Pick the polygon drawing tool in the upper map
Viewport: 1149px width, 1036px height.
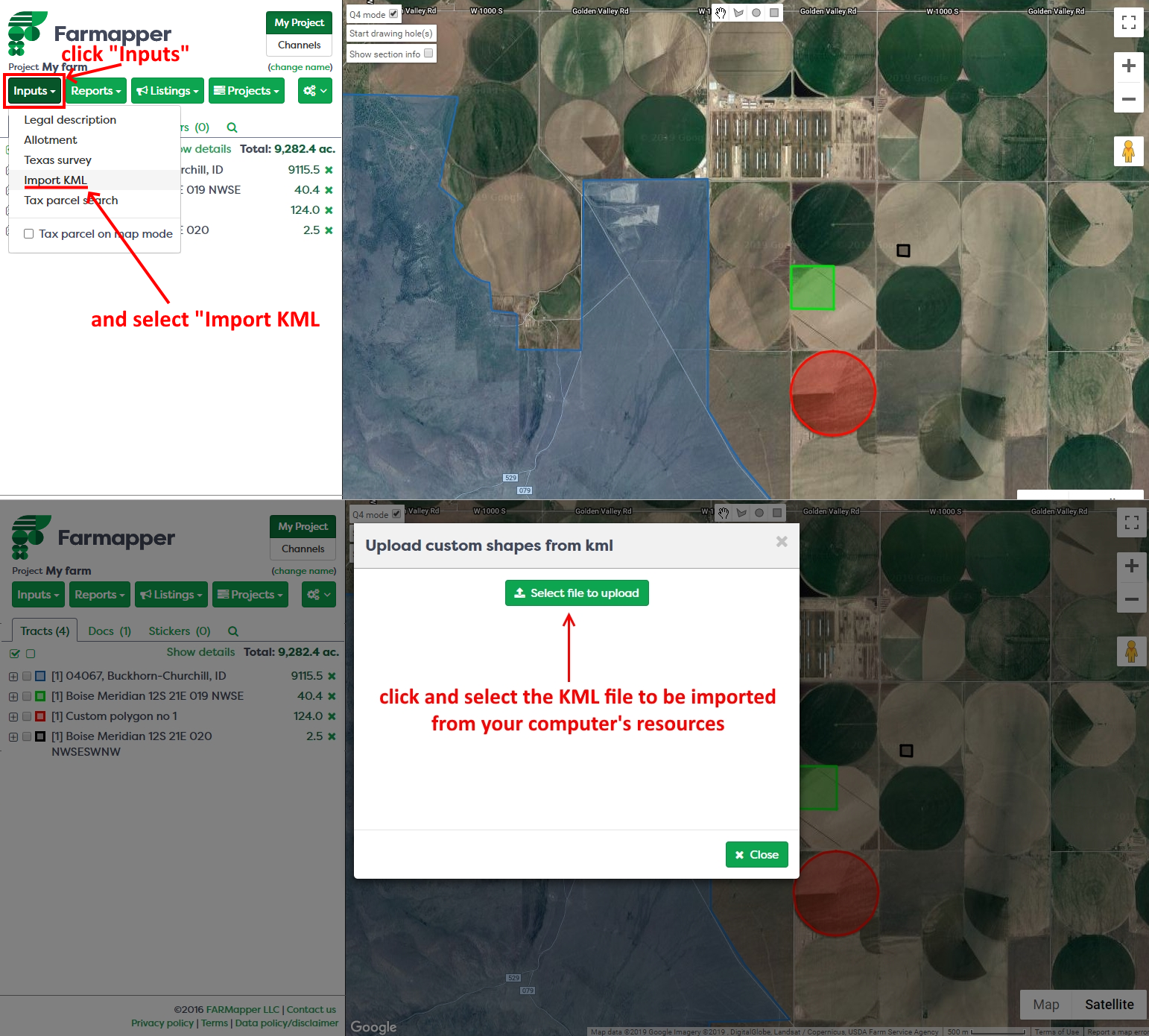click(x=738, y=13)
